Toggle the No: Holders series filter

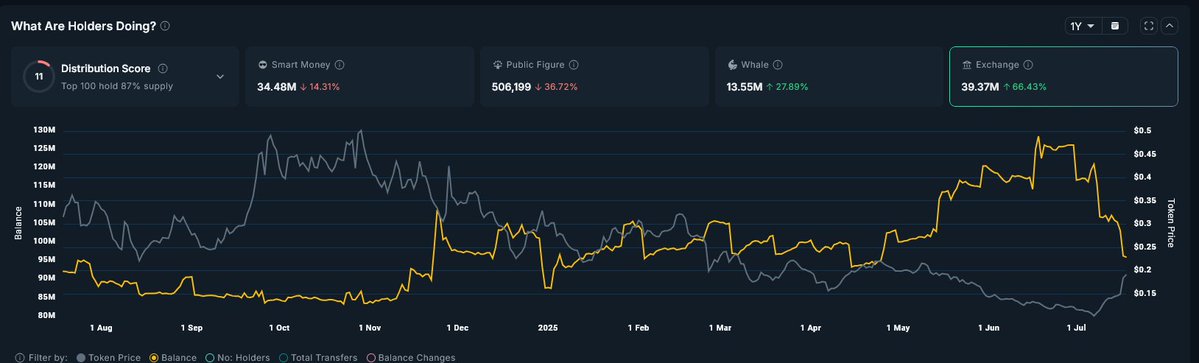click(x=238, y=358)
